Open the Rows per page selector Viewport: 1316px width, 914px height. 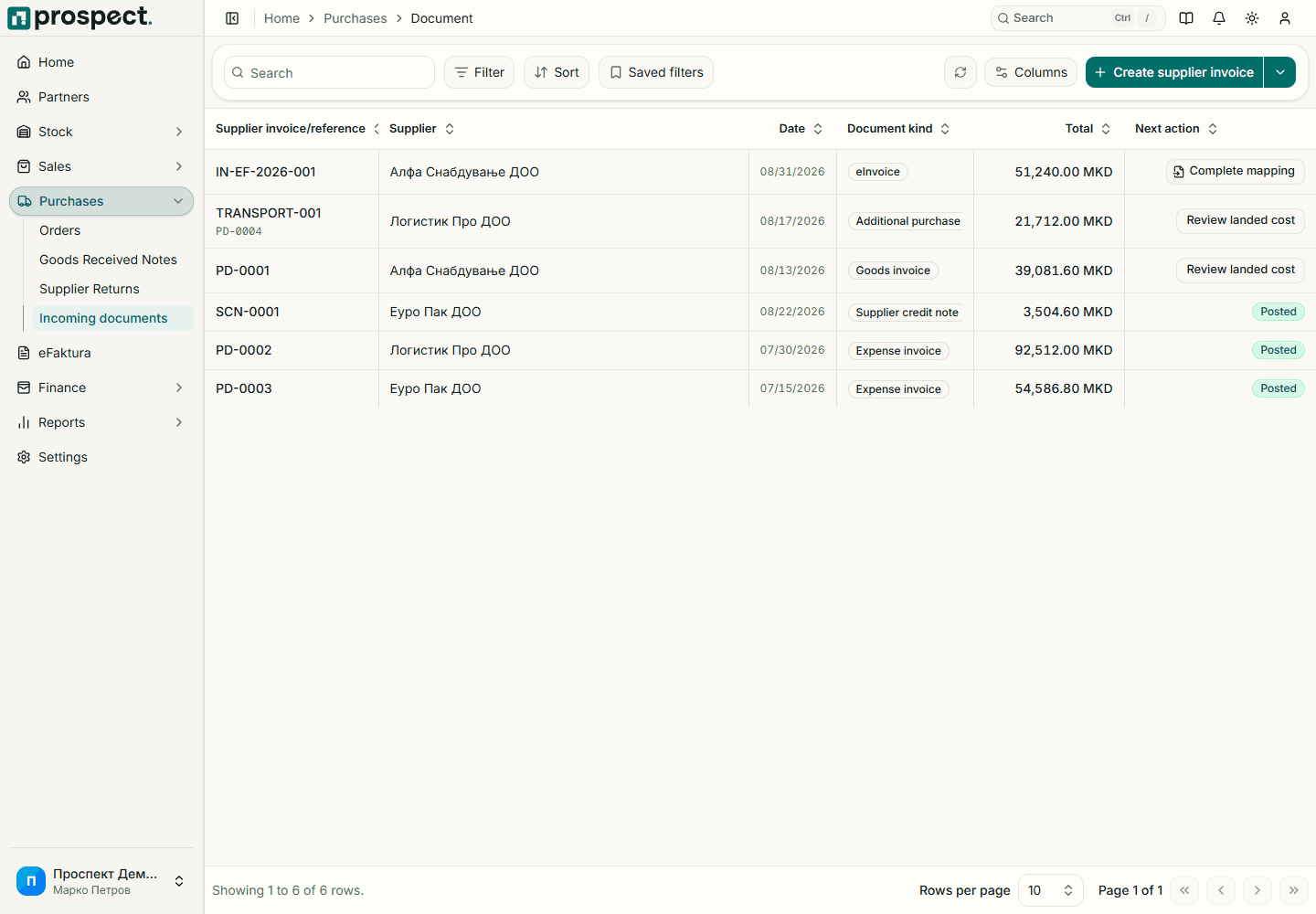point(1051,890)
